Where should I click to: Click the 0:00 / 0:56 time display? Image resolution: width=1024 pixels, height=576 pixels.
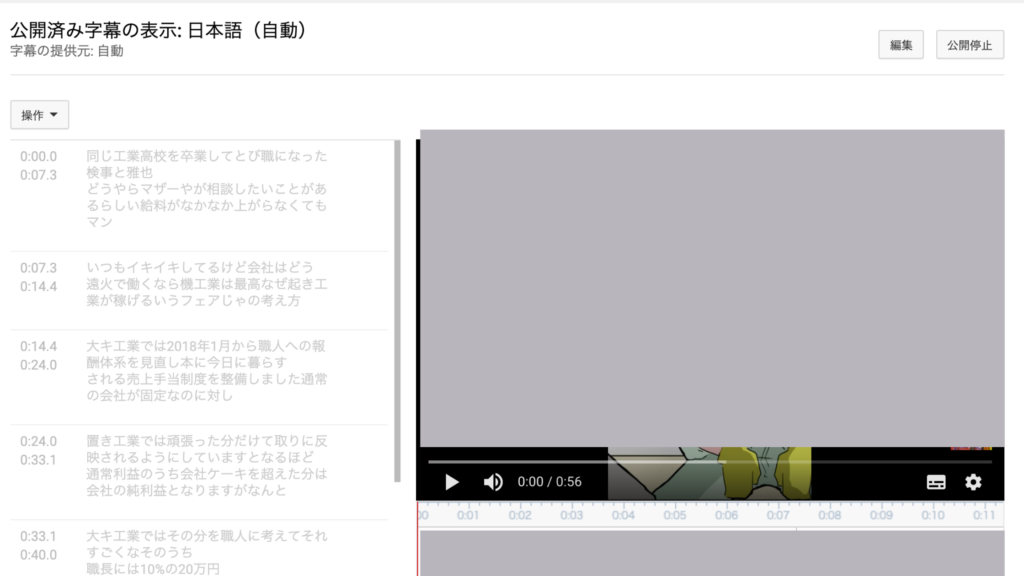click(549, 482)
